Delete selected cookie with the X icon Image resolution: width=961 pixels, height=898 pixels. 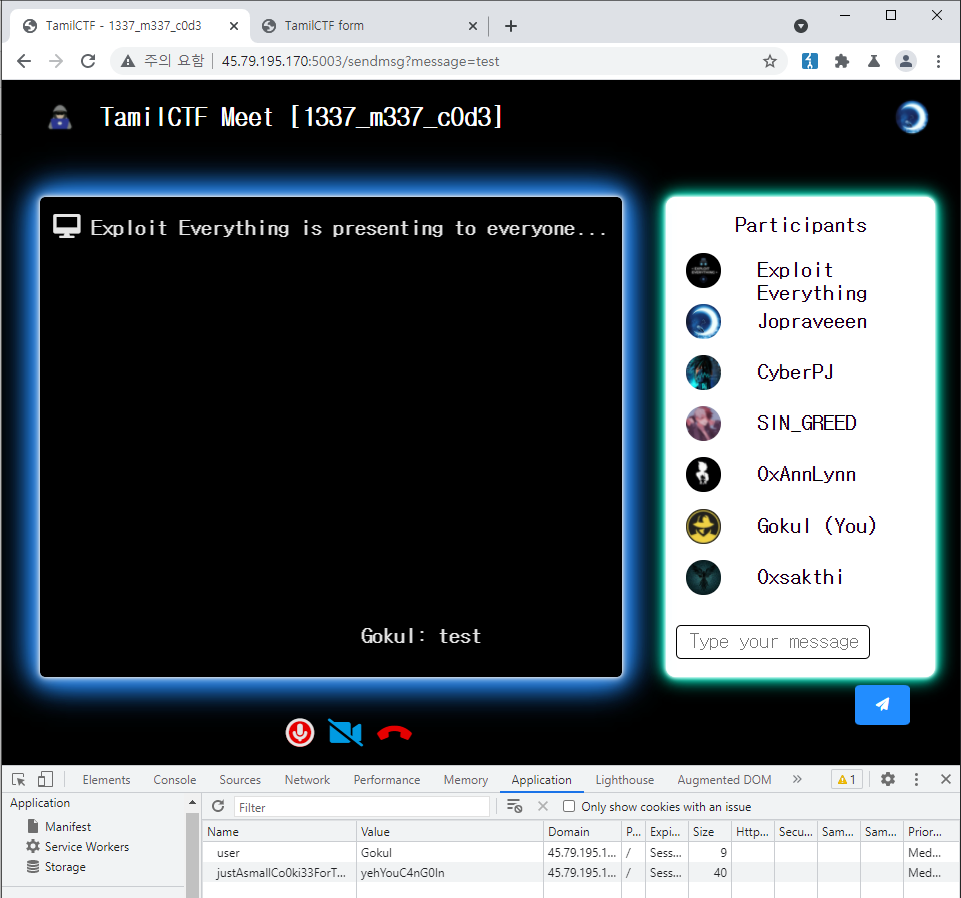(x=542, y=806)
